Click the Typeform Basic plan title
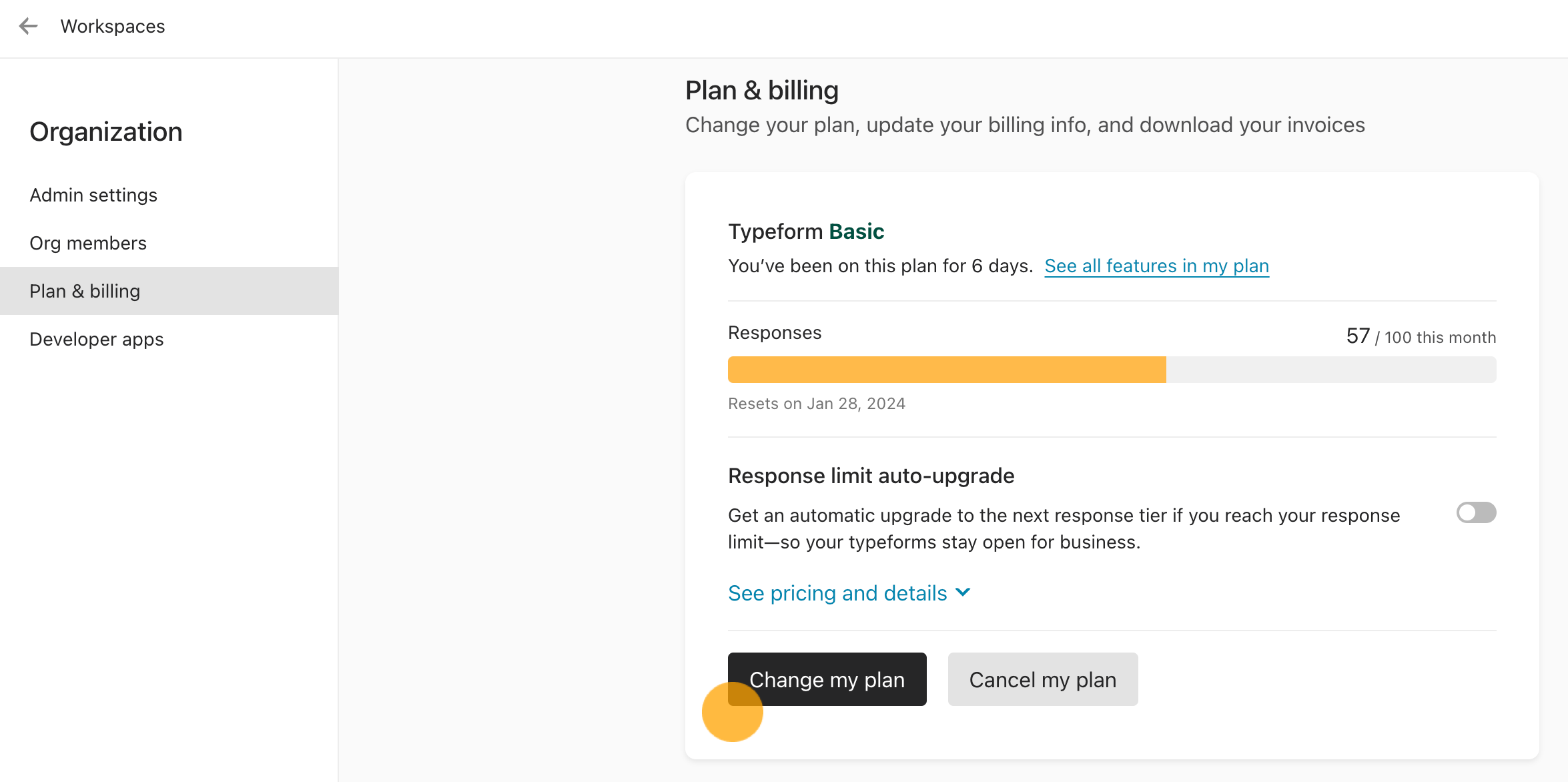This screenshot has width=1568, height=782. click(805, 232)
